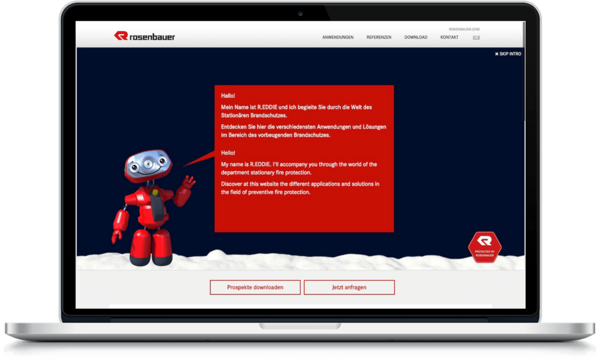Screen dimensions: 600x362
Task: Click the R.EDDIE robot's head
Action: pyautogui.click(x=148, y=165)
